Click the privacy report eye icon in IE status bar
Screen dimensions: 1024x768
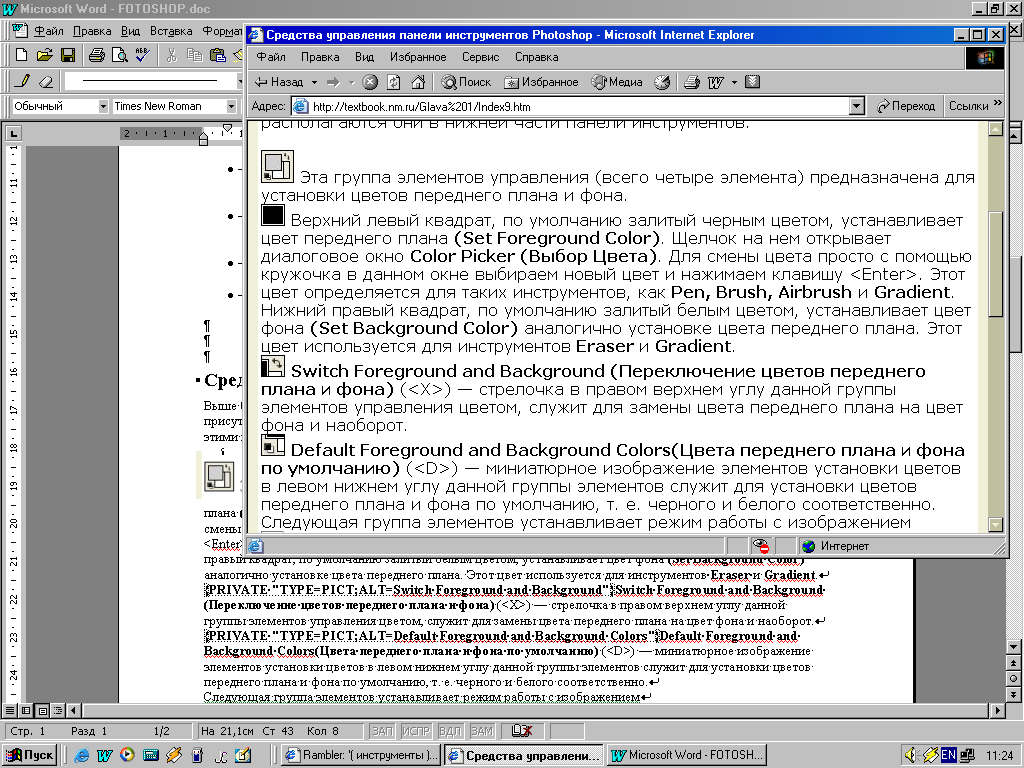[x=760, y=546]
